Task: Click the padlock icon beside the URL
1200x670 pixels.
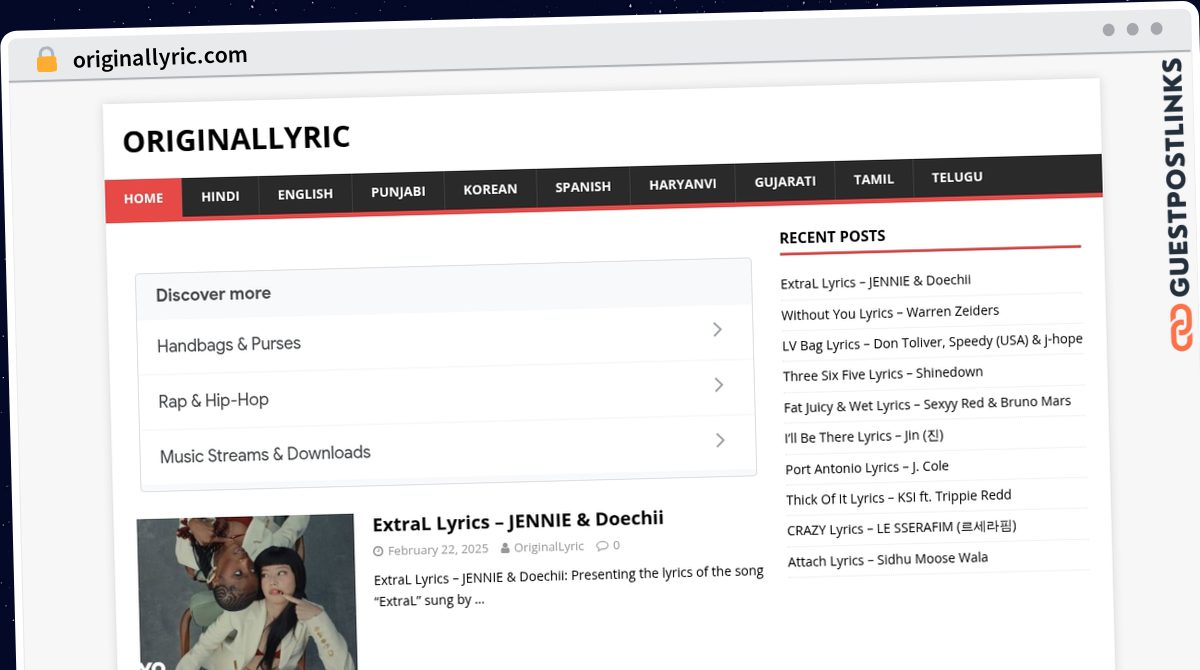Action: (x=46, y=59)
